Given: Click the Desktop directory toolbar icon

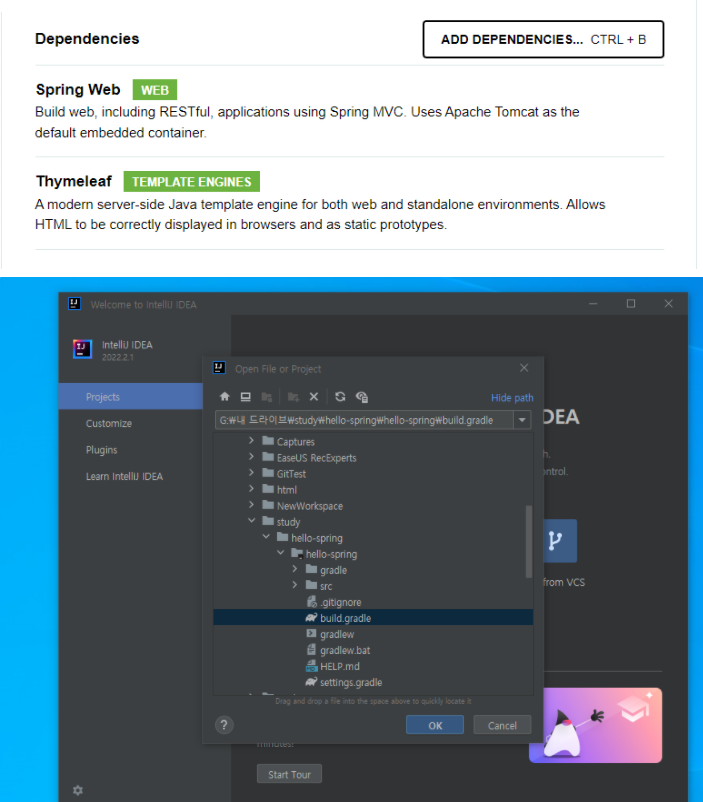Looking at the screenshot, I should (x=246, y=397).
